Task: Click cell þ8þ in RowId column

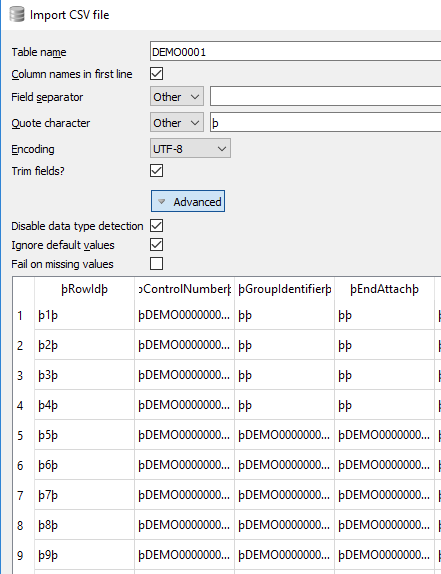Action: pos(85,525)
